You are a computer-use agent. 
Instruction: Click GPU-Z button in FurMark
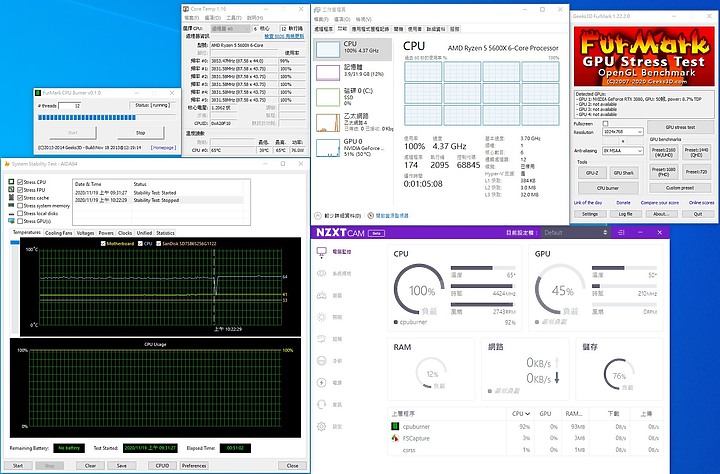coord(592,173)
